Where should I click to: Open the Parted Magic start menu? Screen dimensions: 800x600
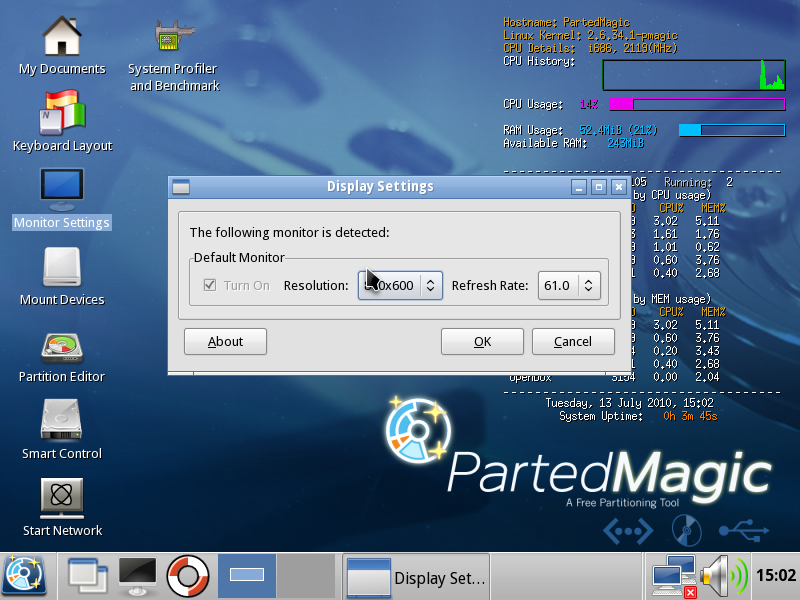point(24,575)
